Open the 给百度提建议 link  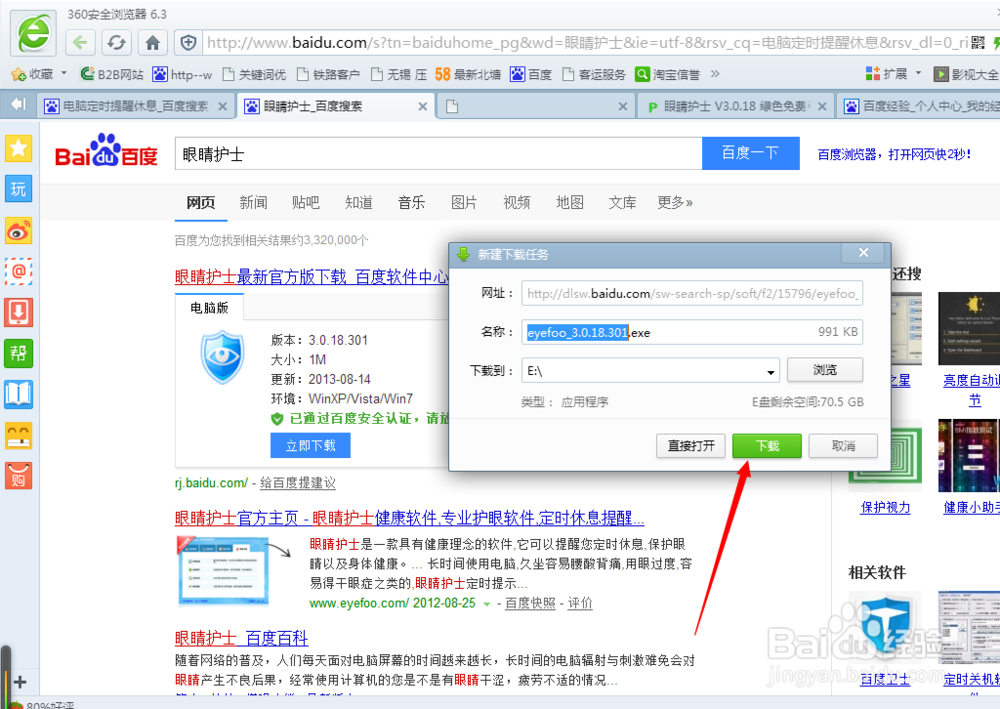pos(298,483)
